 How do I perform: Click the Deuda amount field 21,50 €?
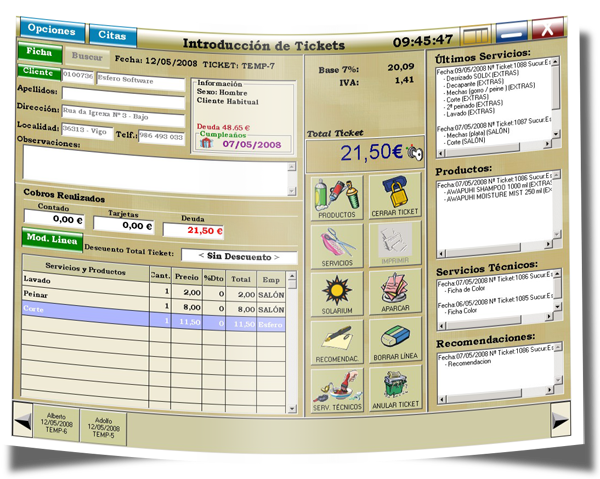click(x=193, y=230)
